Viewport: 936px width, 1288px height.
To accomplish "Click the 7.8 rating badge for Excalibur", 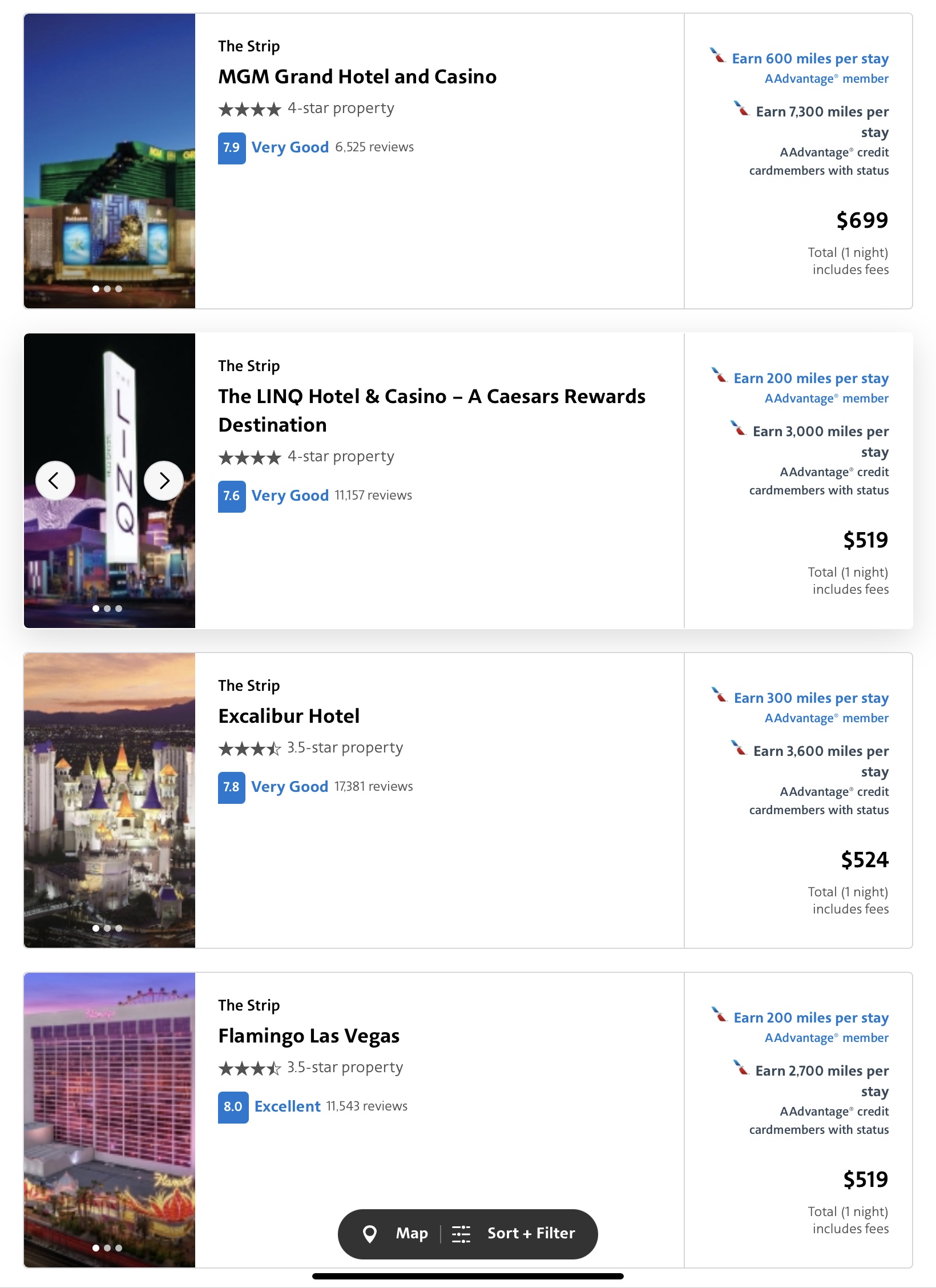I will point(232,787).
